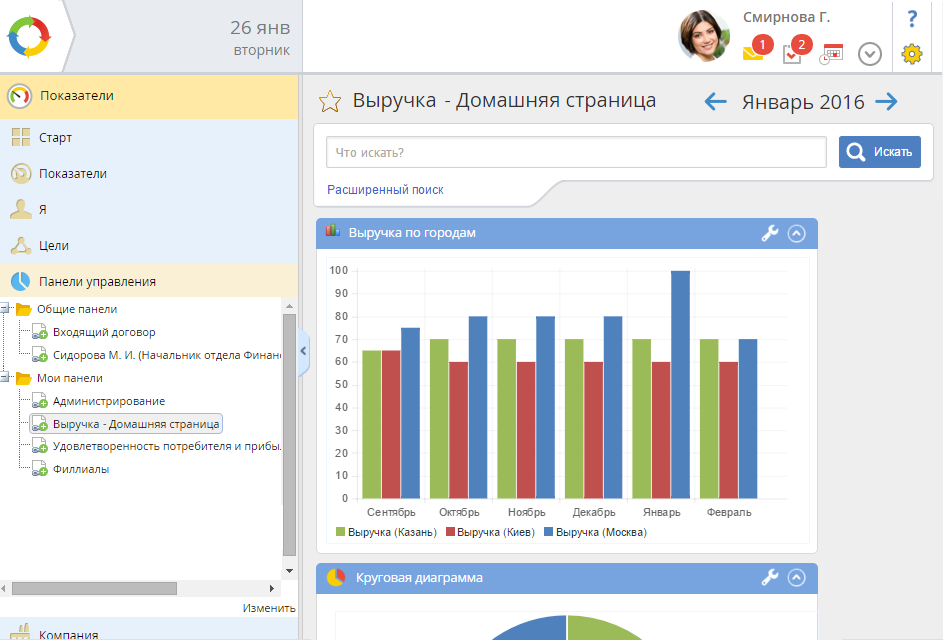The width and height of the screenshot is (943, 640).
Task: Expand the user menu dropdown arrow
Action: (870, 54)
